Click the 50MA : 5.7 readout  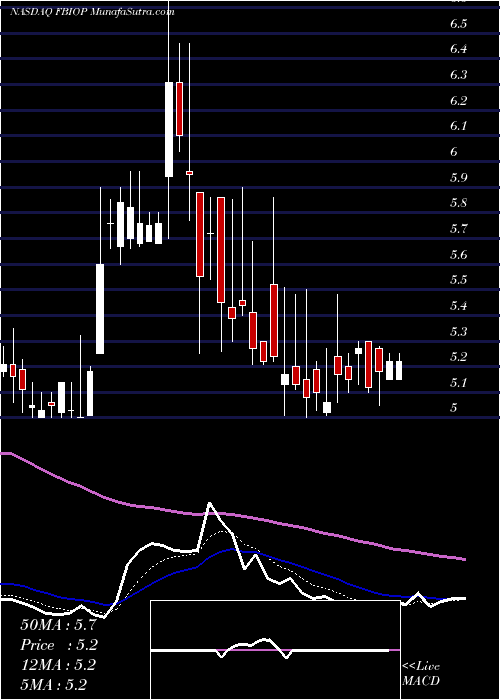click(58, 625)
